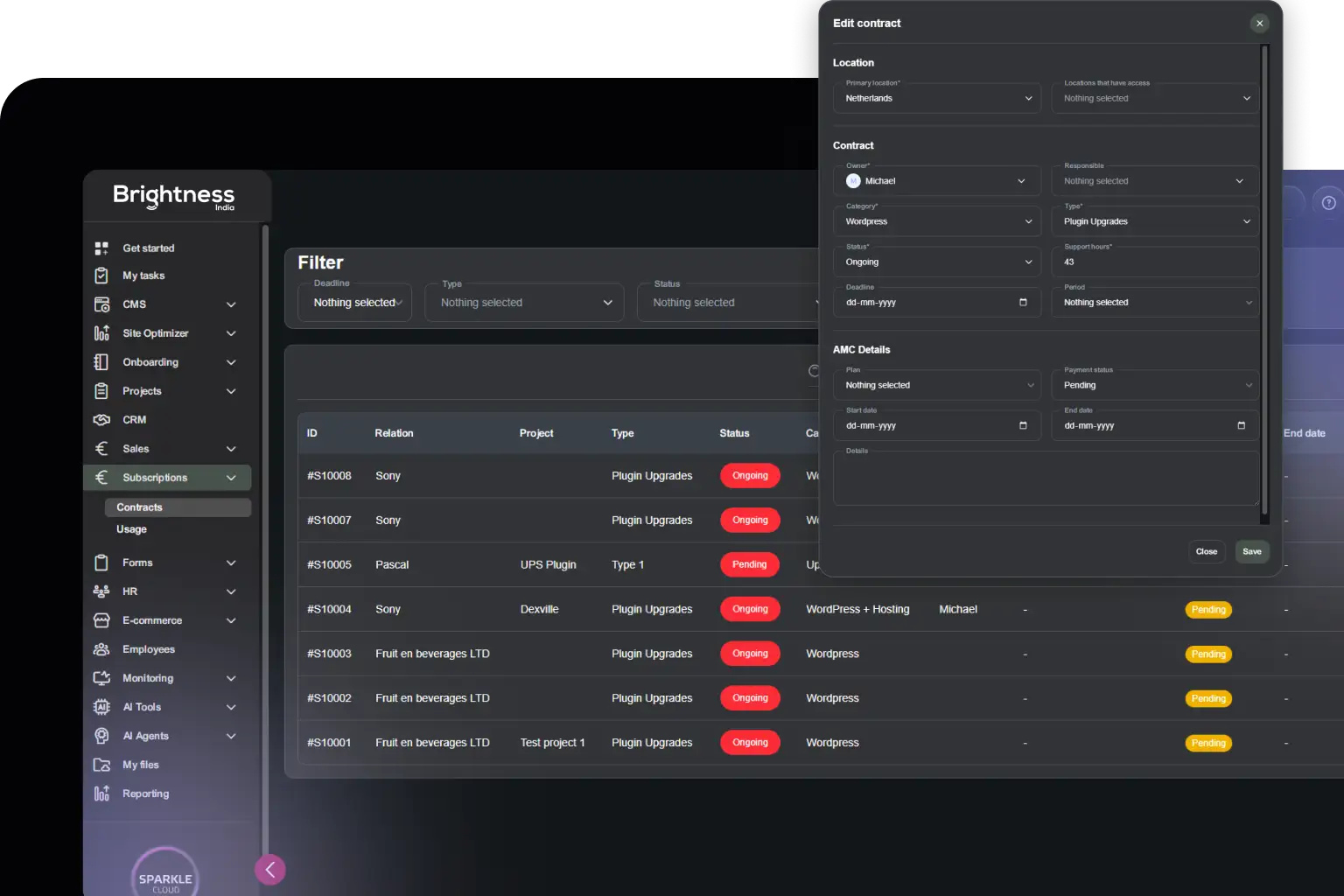
Task: Click the UPS Plugin project cell
Action: pos(548,565)
